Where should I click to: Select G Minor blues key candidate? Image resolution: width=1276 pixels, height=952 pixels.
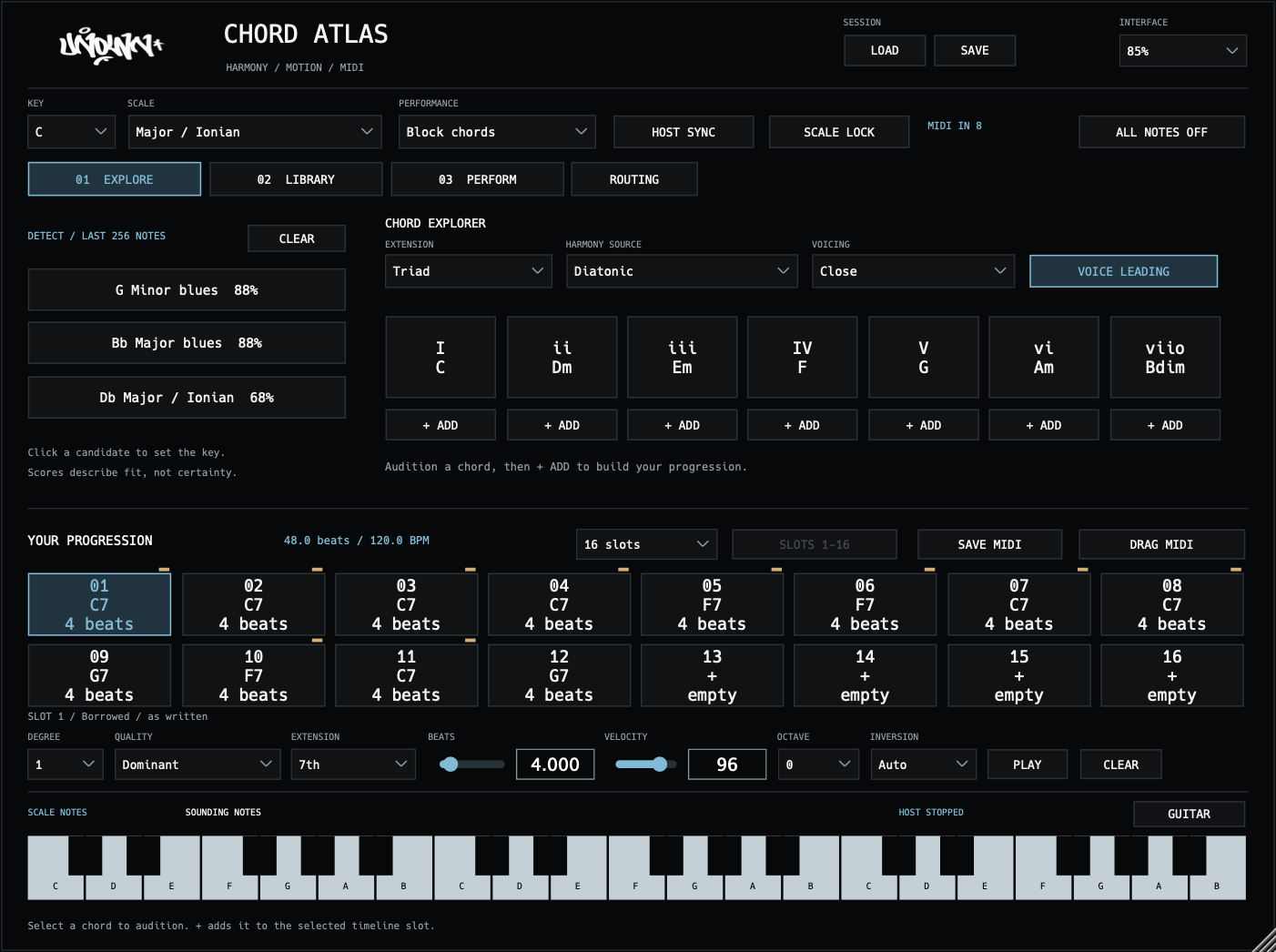tap(187, 290)
